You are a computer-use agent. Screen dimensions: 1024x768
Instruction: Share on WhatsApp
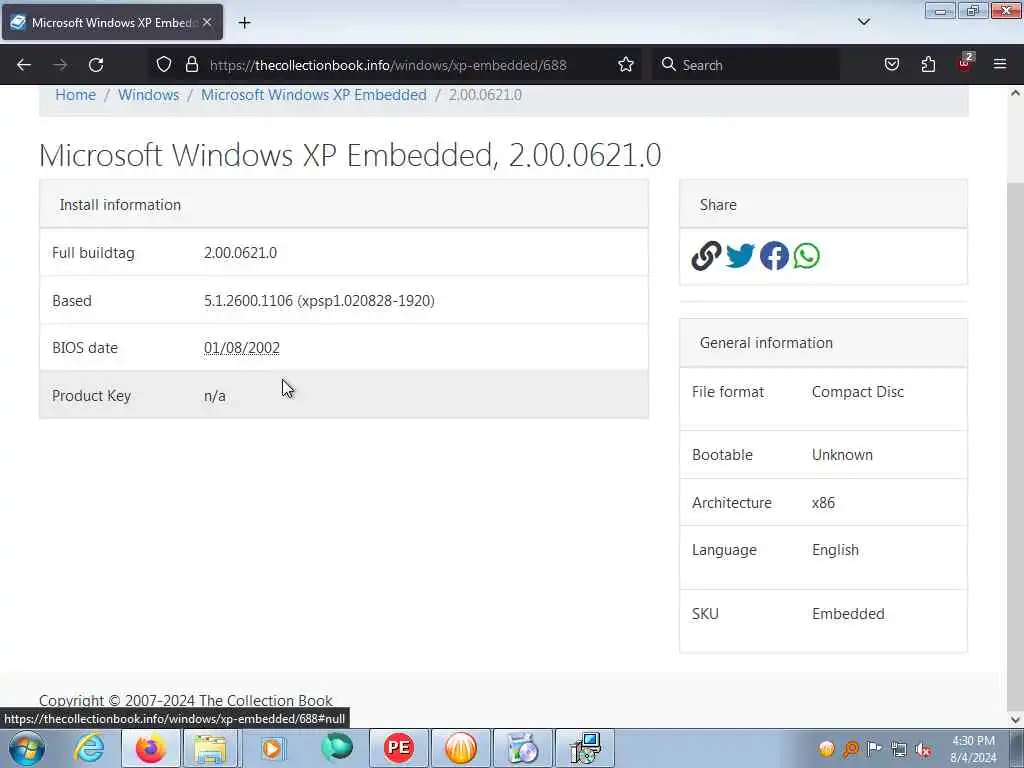click(807, 256)
